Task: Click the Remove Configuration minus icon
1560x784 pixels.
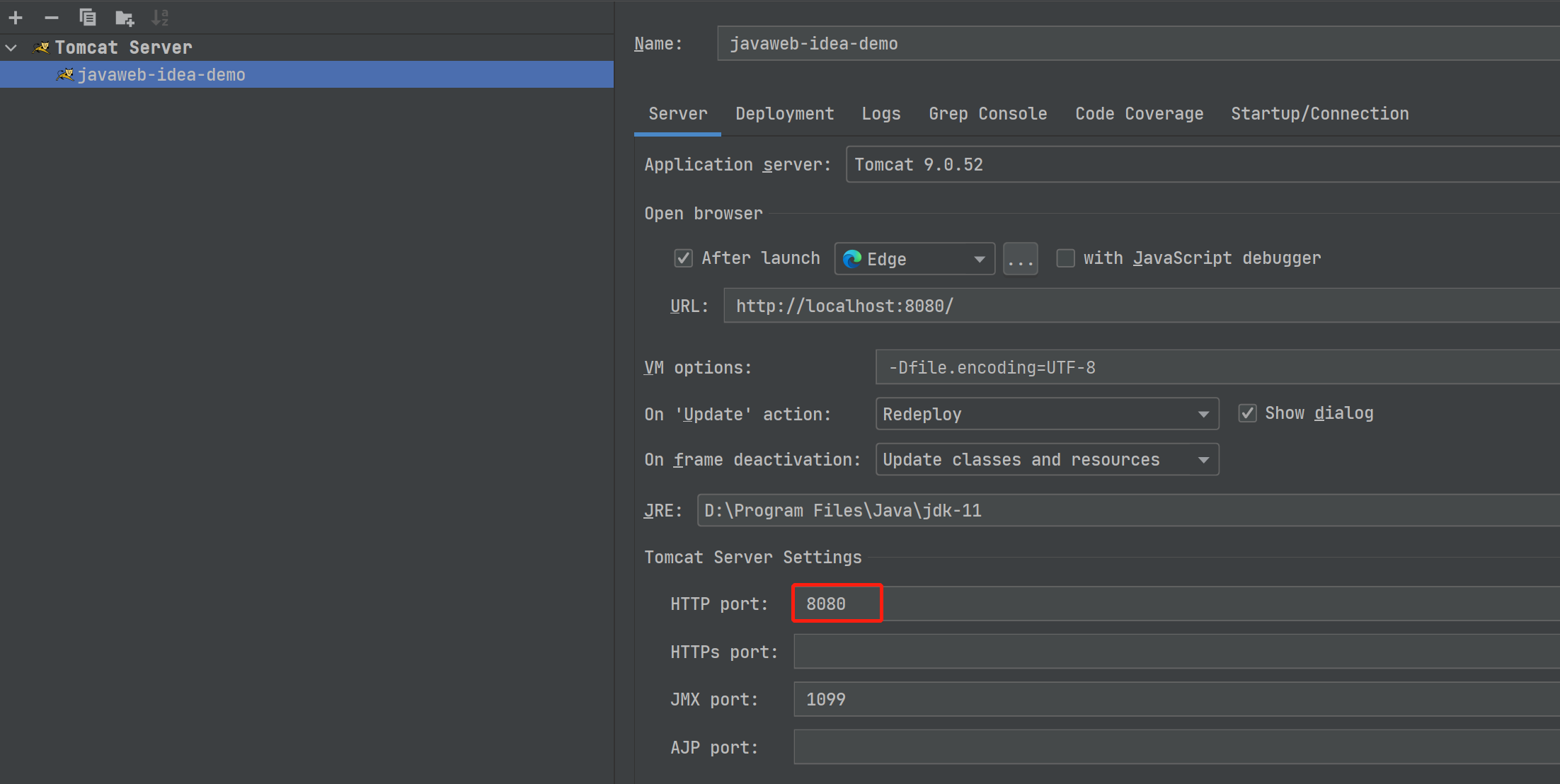Action: 52,17
